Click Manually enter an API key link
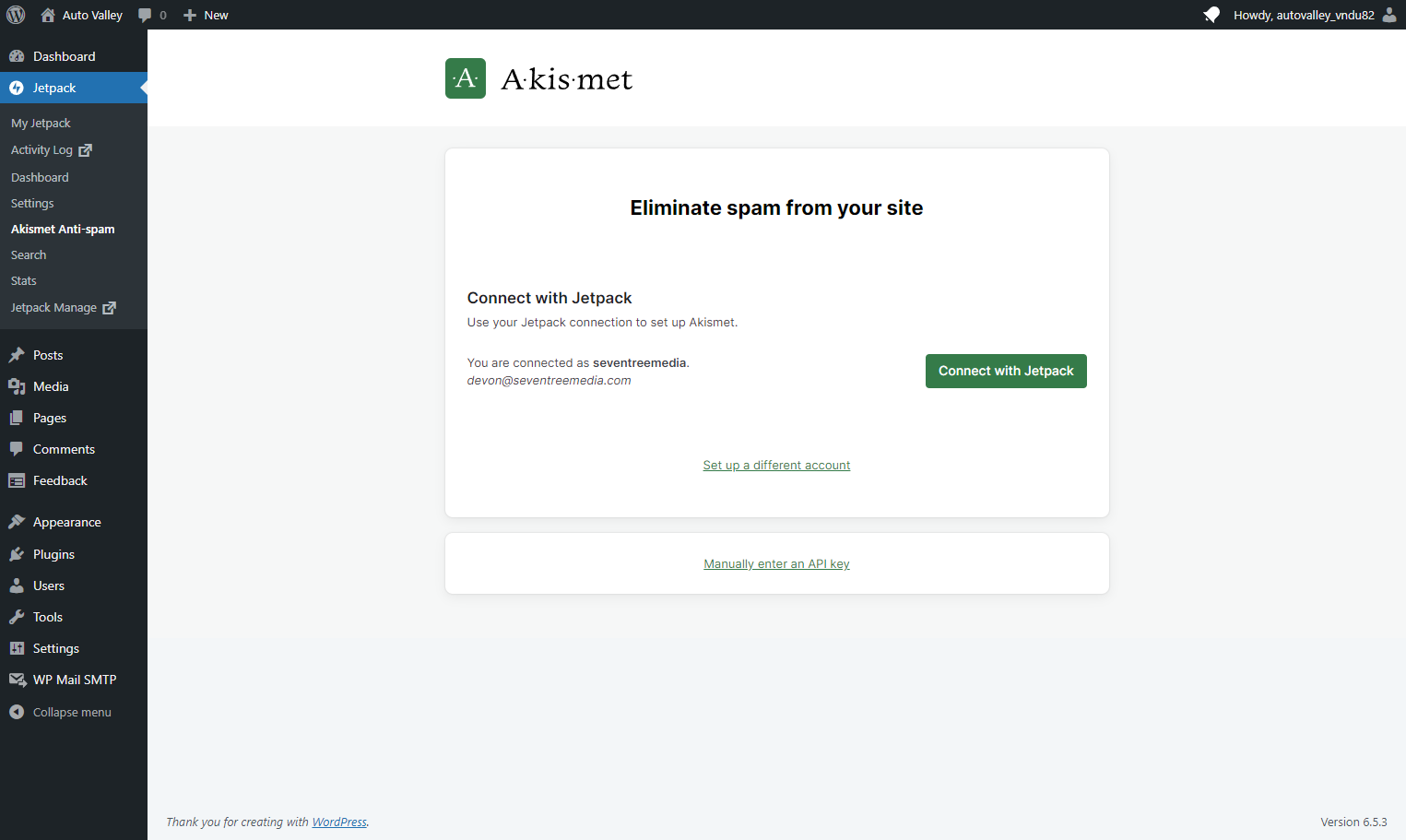Image resolution: width=1406 pixels, height=840 pixels. tap(776, 563)
